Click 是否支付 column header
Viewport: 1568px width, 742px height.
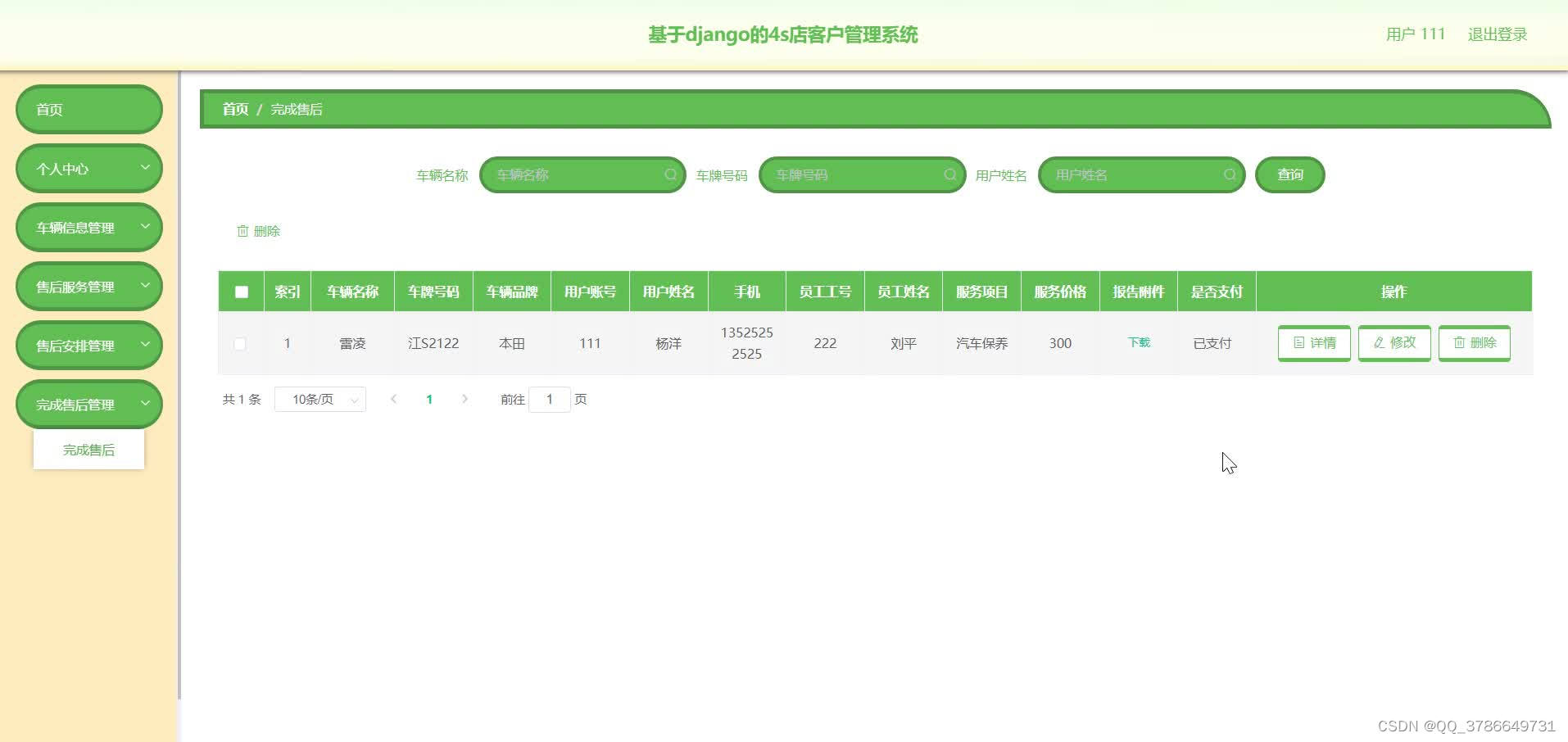(x=1217, y=292)
